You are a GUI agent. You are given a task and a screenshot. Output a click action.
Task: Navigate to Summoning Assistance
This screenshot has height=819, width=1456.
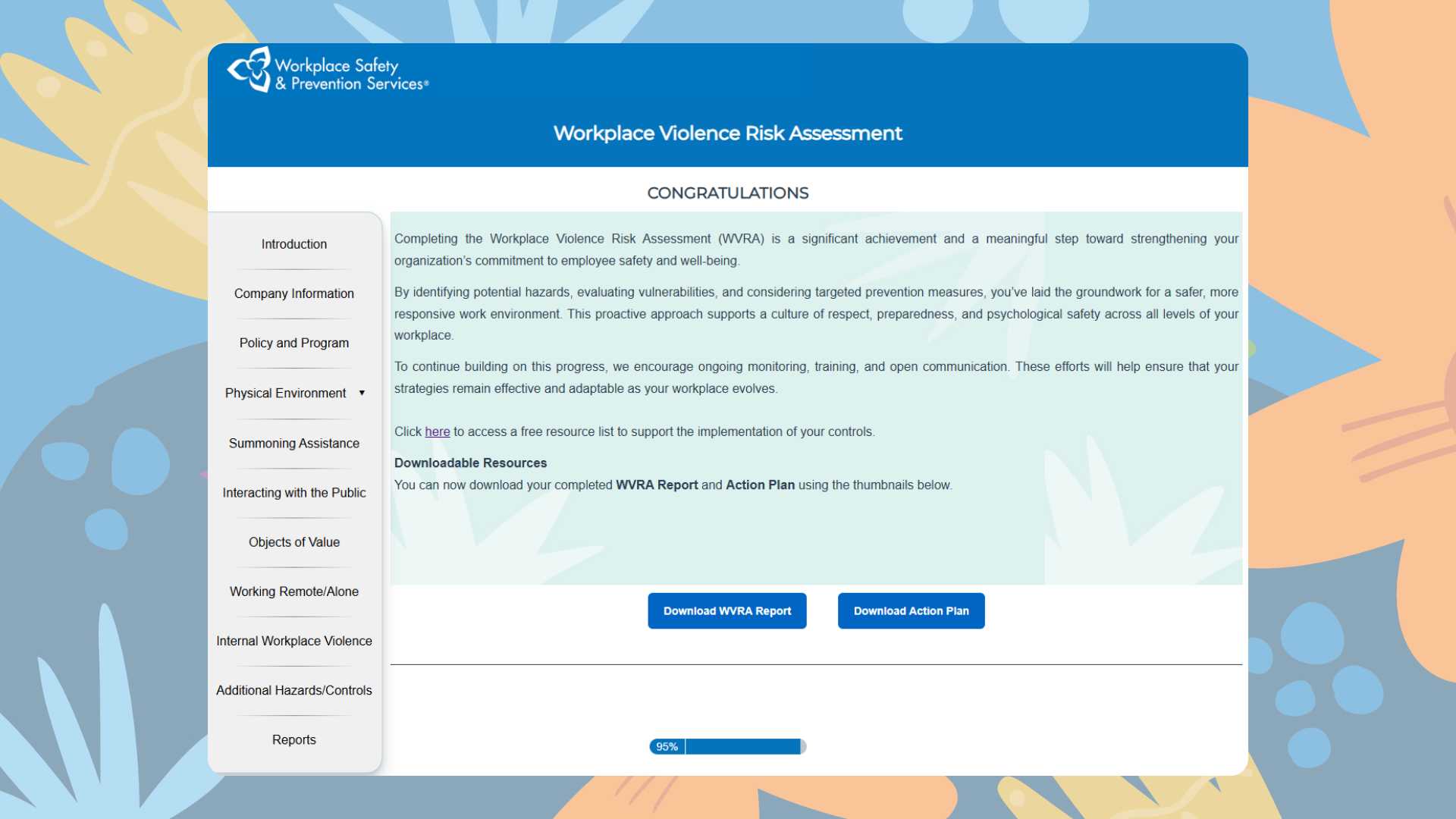point(293,443)
